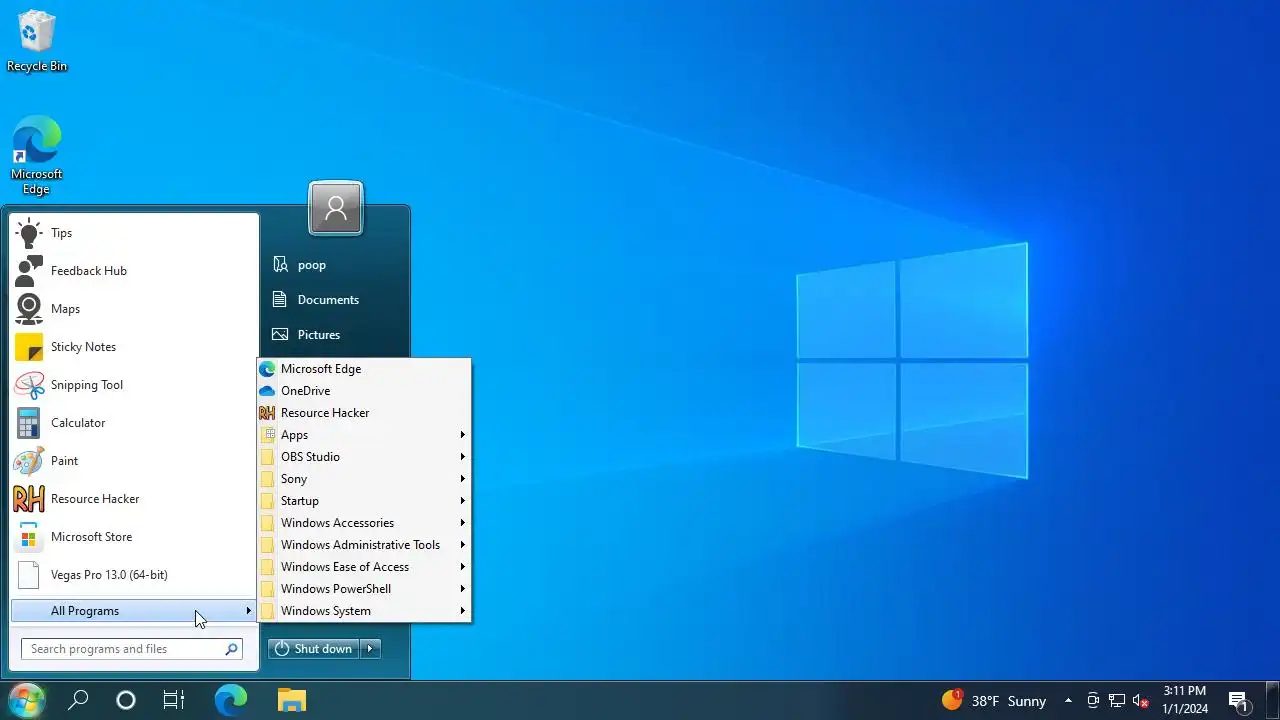
Task: Open Sticky Notes icon in start menu
Action: (x=29, y=347)
